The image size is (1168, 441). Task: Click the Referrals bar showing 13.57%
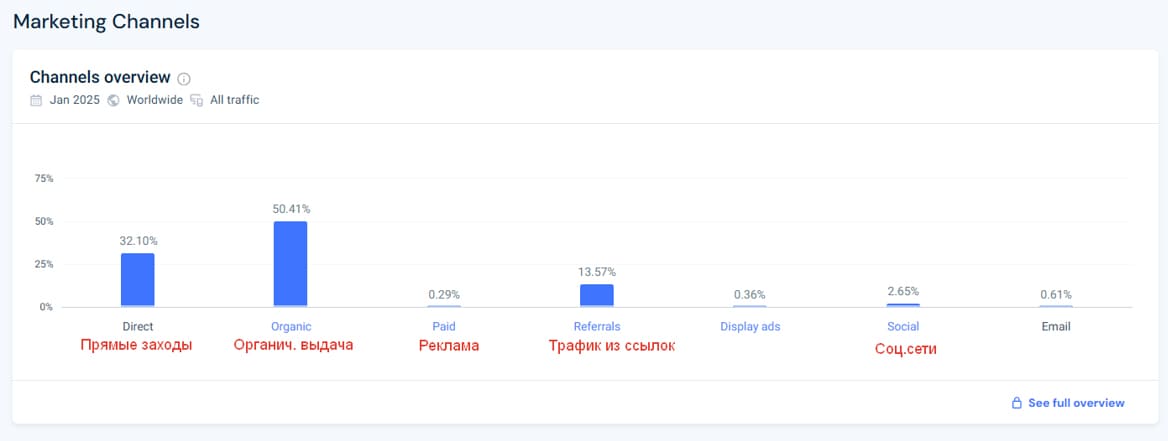[x=597, y=295]
